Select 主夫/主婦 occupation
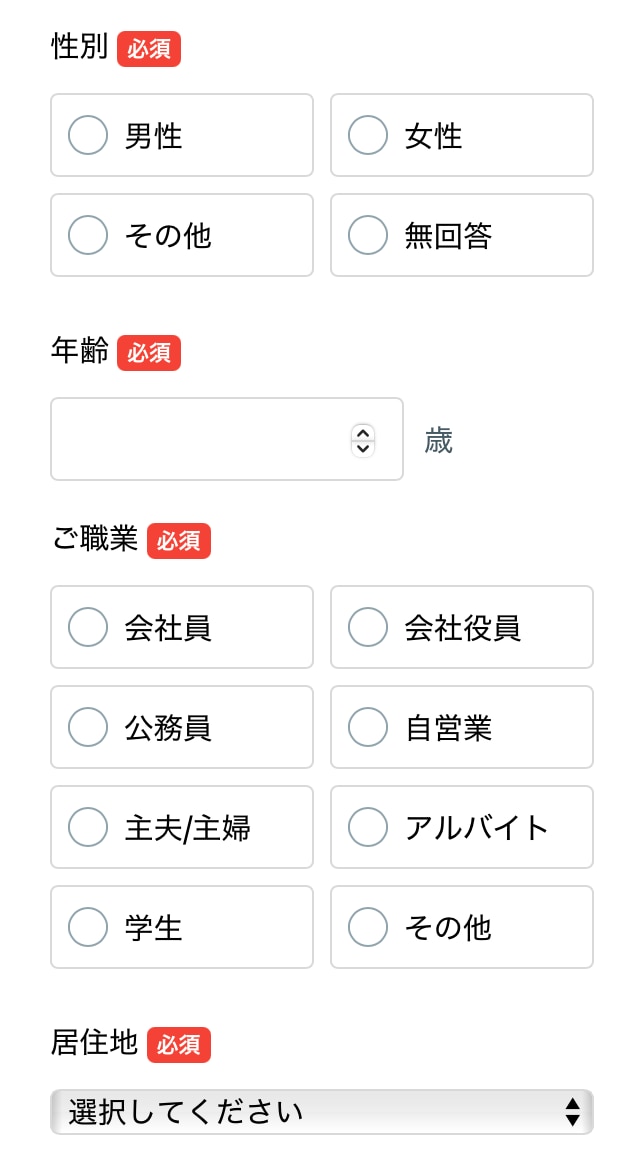 pyautogui.click(x=88, y=827)
